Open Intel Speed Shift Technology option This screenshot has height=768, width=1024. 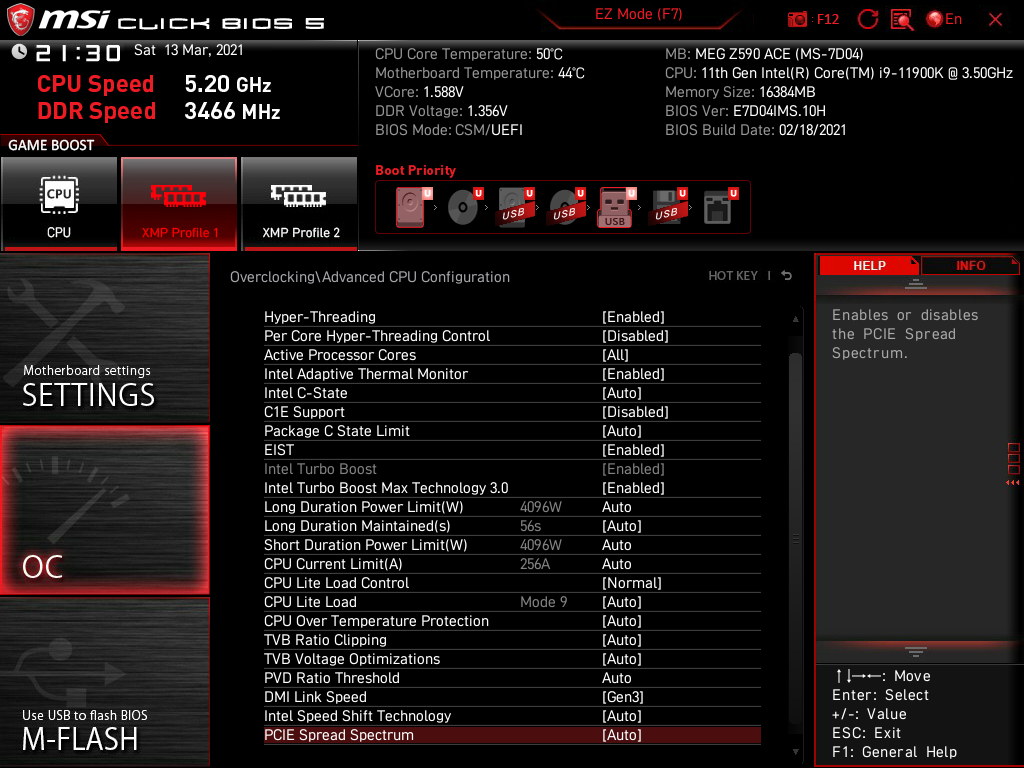[x=512, y=716]
